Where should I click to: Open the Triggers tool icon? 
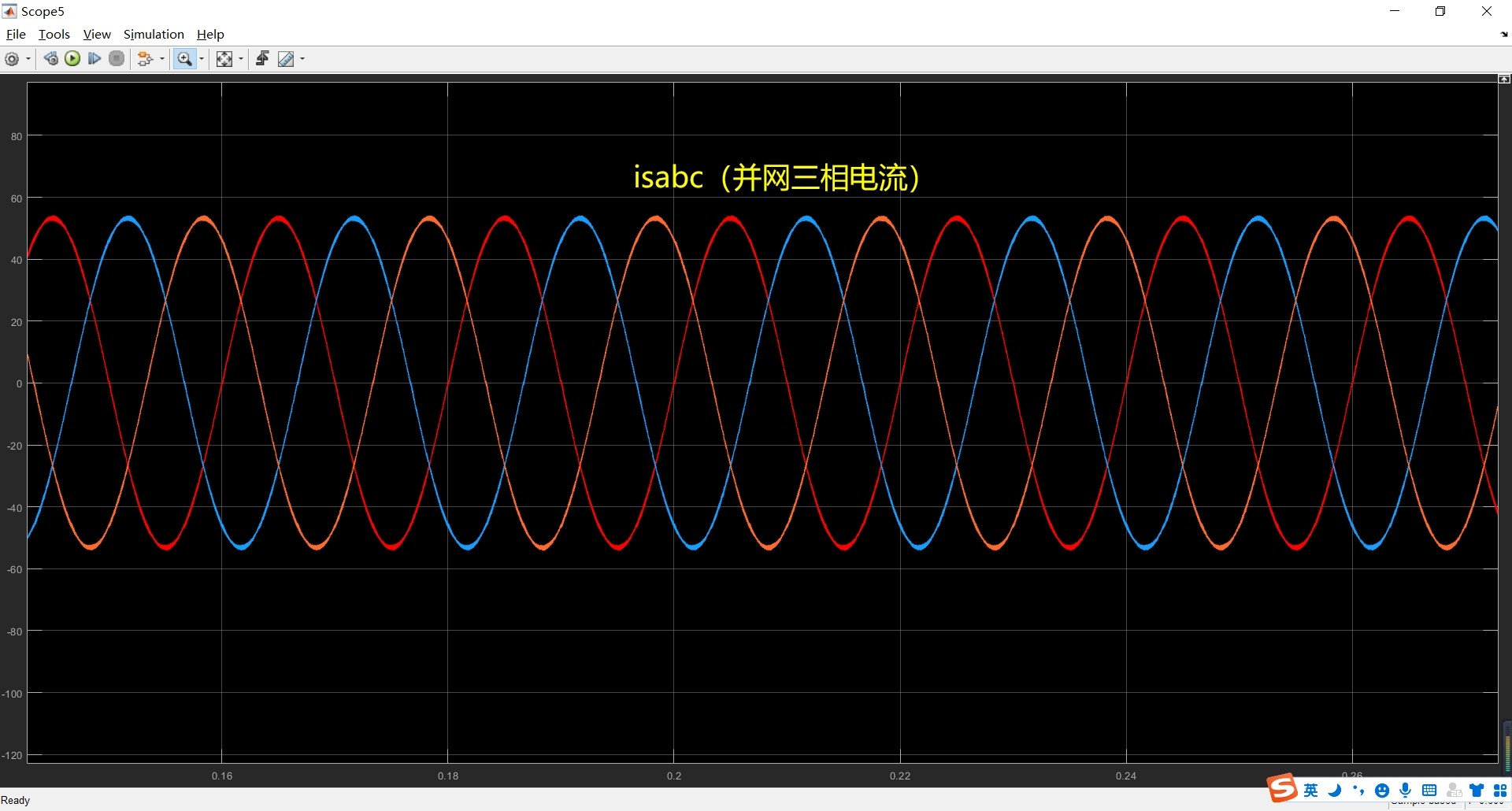point(262,59)
